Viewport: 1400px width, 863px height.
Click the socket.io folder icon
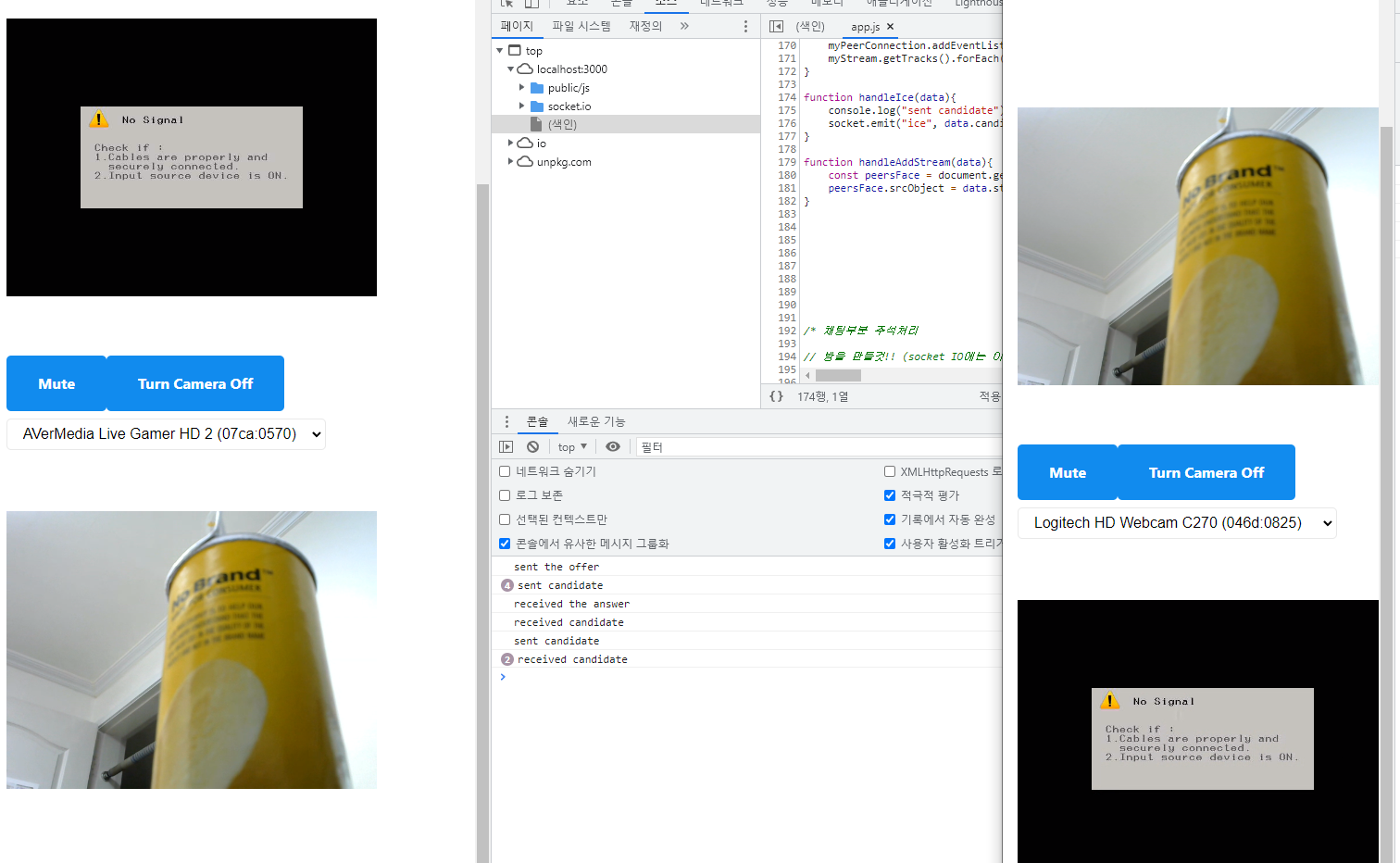click(x=537, y=106)
